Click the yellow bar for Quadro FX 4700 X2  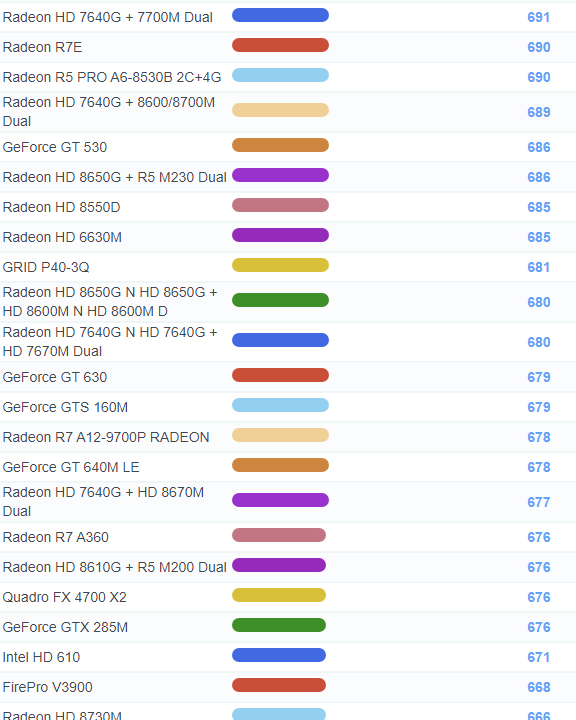279,595
